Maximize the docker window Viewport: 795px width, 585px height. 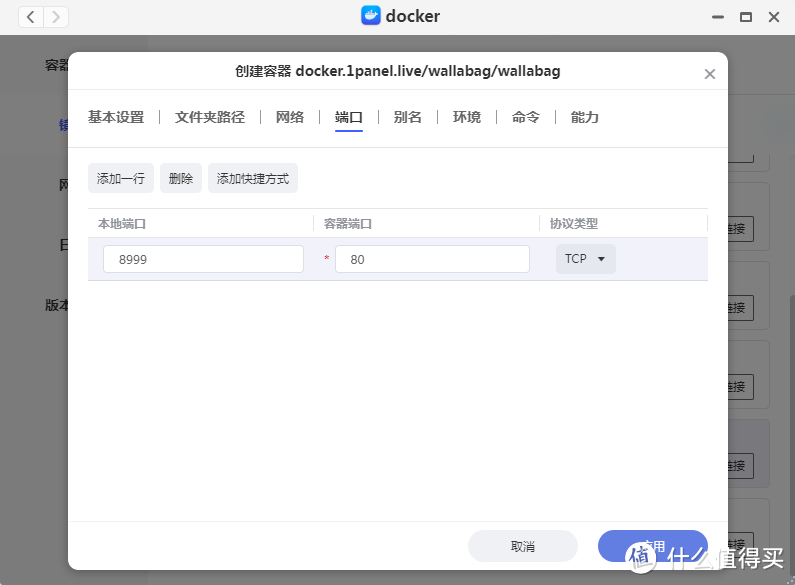pyautogui.click(x=745, y=17)
